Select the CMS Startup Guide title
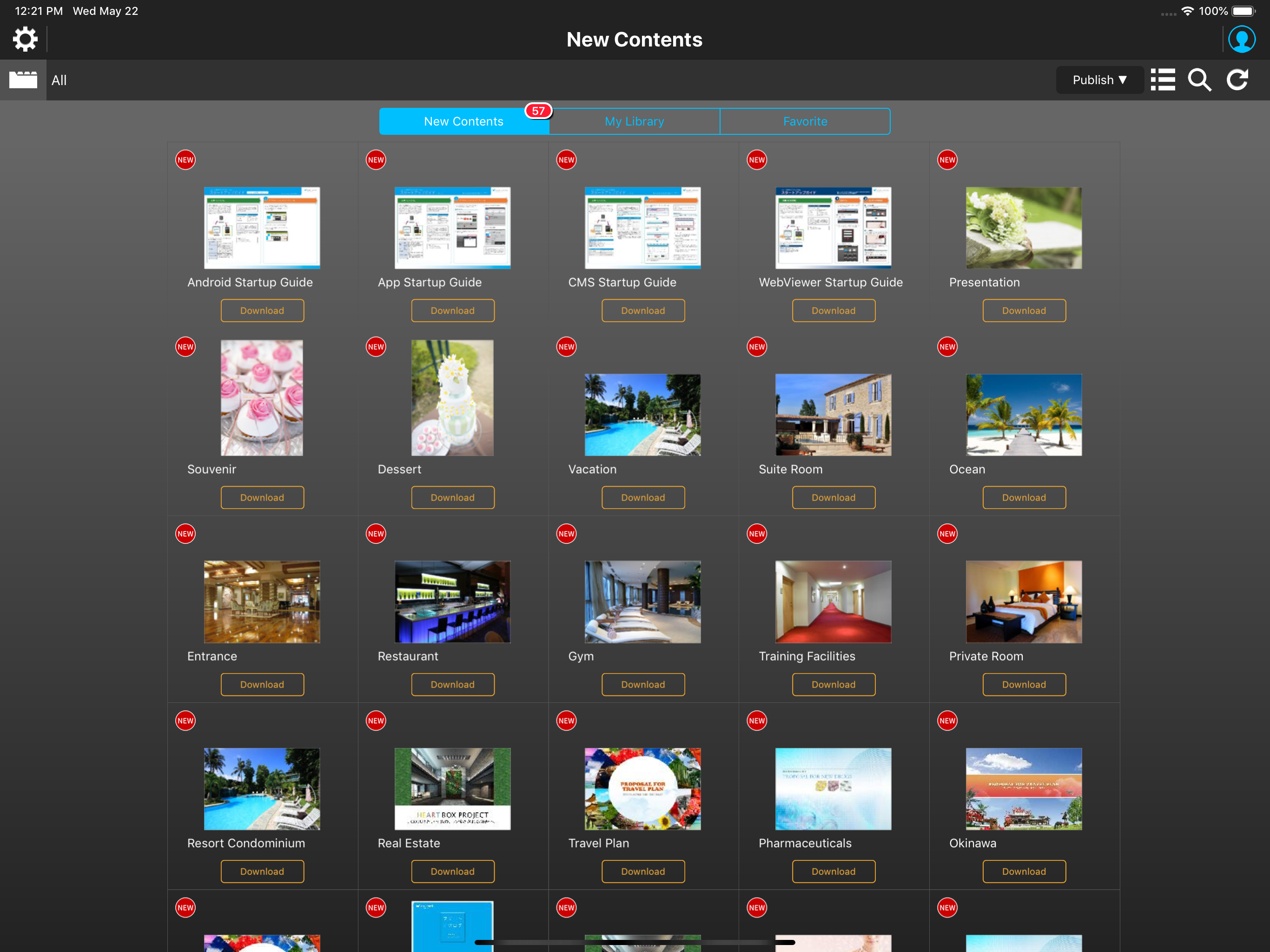This screenshot has width=1270, height=952. tap(622, 282)
